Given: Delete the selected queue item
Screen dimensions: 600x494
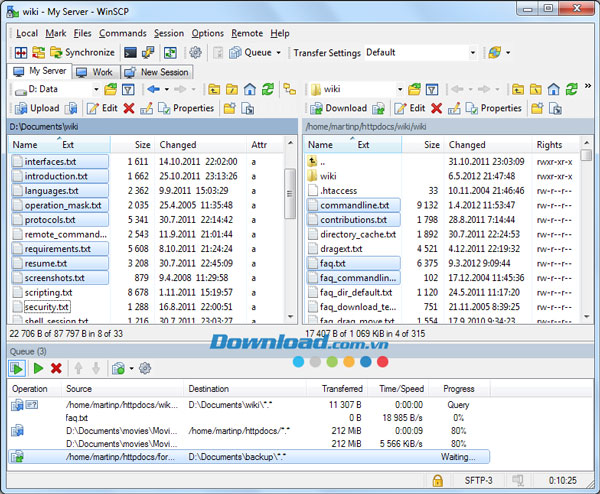Looking at the screenshot, I should tap(56, 368).
